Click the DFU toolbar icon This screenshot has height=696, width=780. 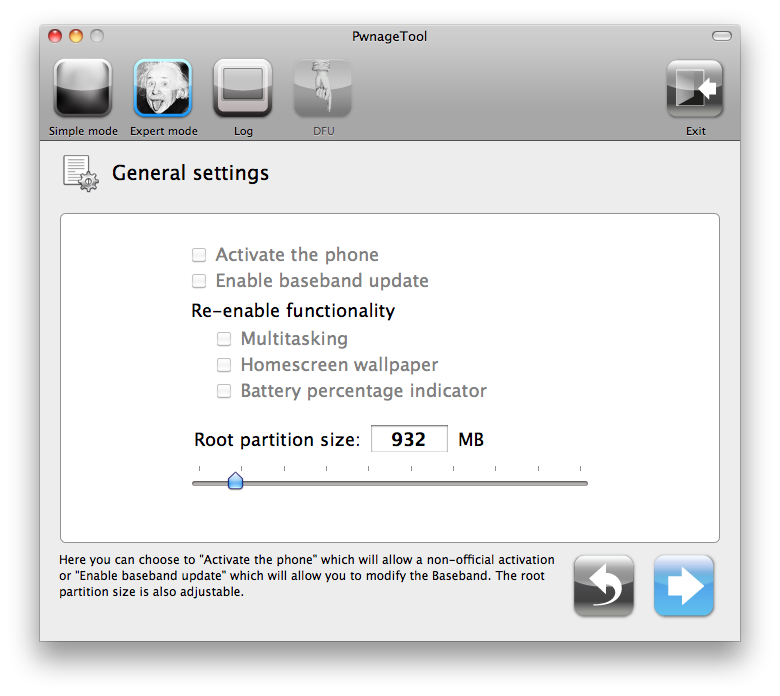tap(323, 89)
